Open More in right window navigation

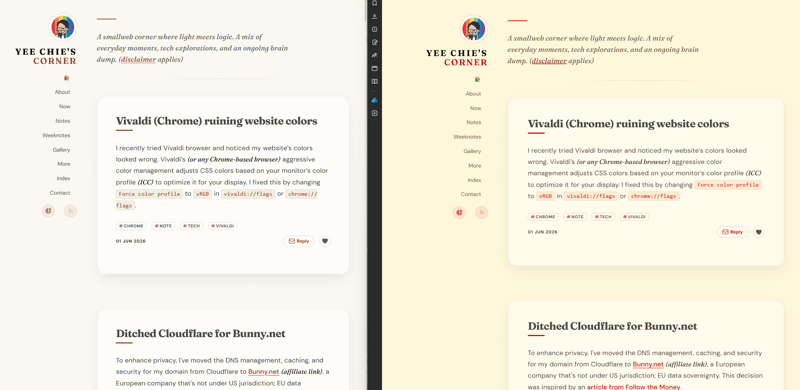point(475,166)
